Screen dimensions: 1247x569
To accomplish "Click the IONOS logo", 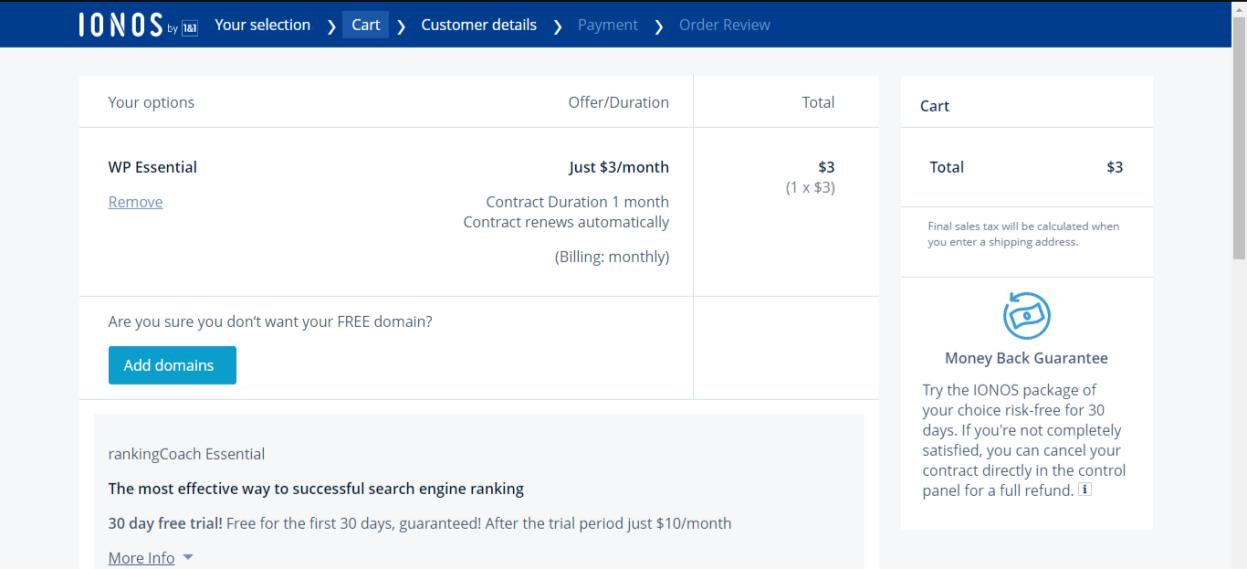I will click(x=138, y=25).
